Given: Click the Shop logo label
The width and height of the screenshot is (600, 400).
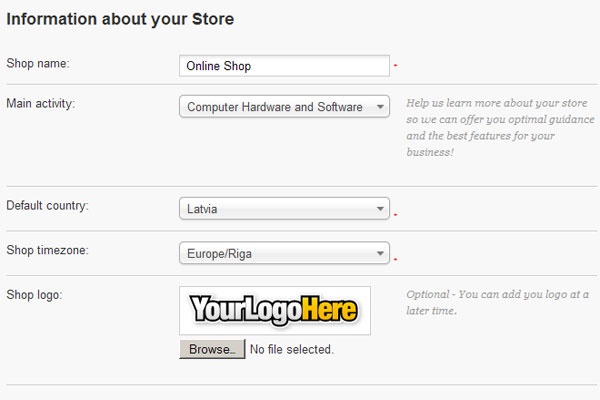Looking at the screenshot, I should point(34,295).
